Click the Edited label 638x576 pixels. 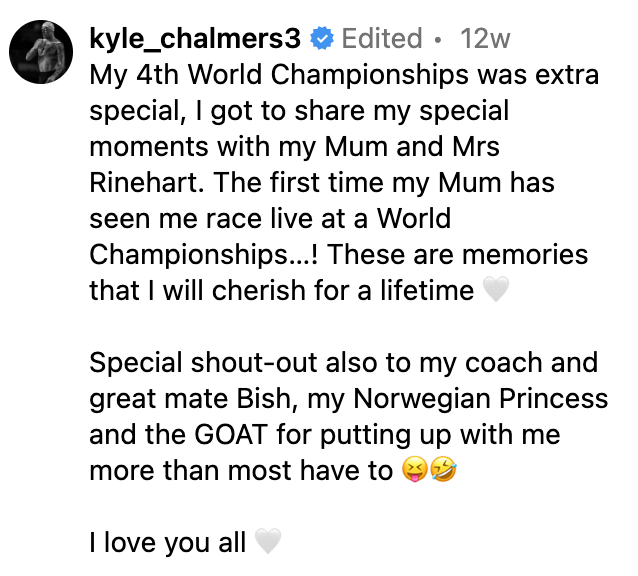click(x=382, y=39)
